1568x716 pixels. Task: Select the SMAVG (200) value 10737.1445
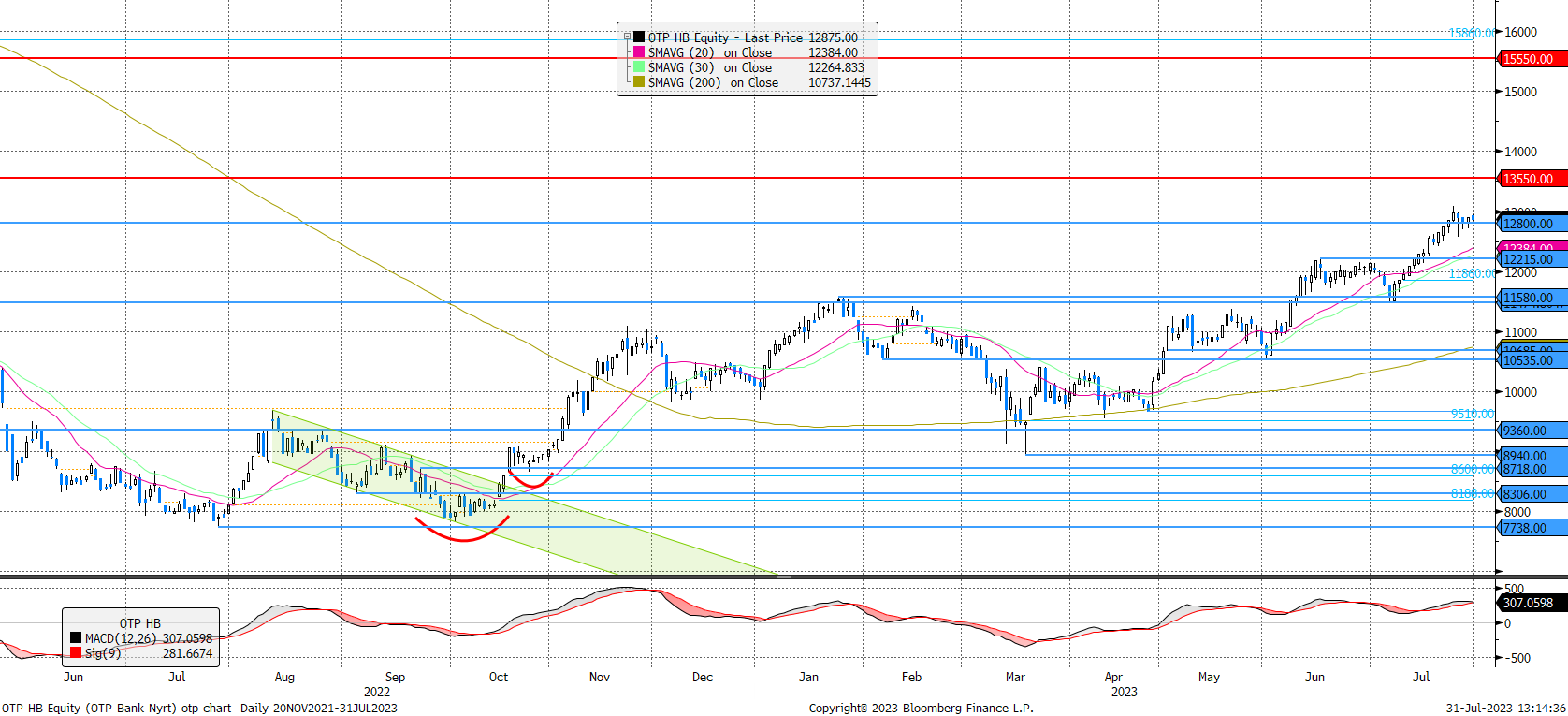pos(839,82)
